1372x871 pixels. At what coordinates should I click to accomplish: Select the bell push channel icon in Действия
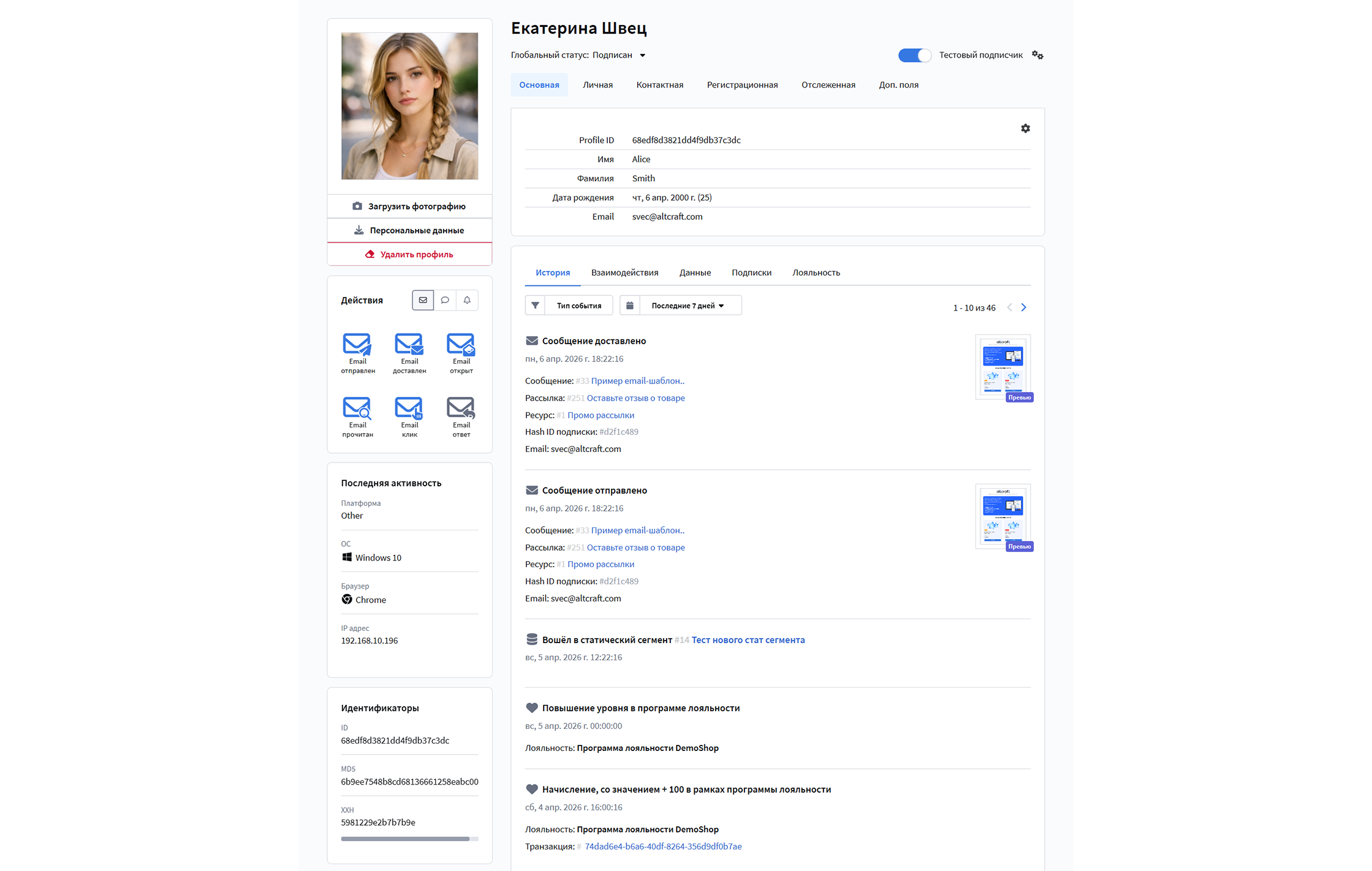coord(467,300)
